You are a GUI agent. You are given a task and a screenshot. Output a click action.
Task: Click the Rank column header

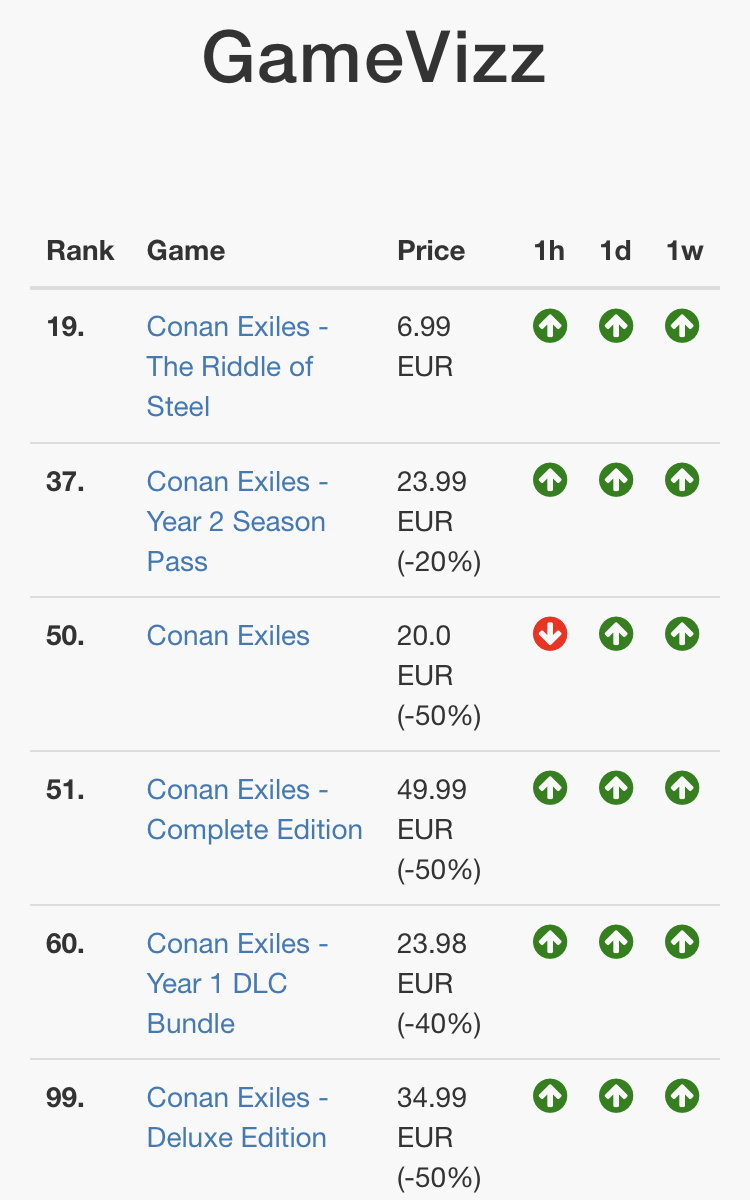(x=80, y=250)
